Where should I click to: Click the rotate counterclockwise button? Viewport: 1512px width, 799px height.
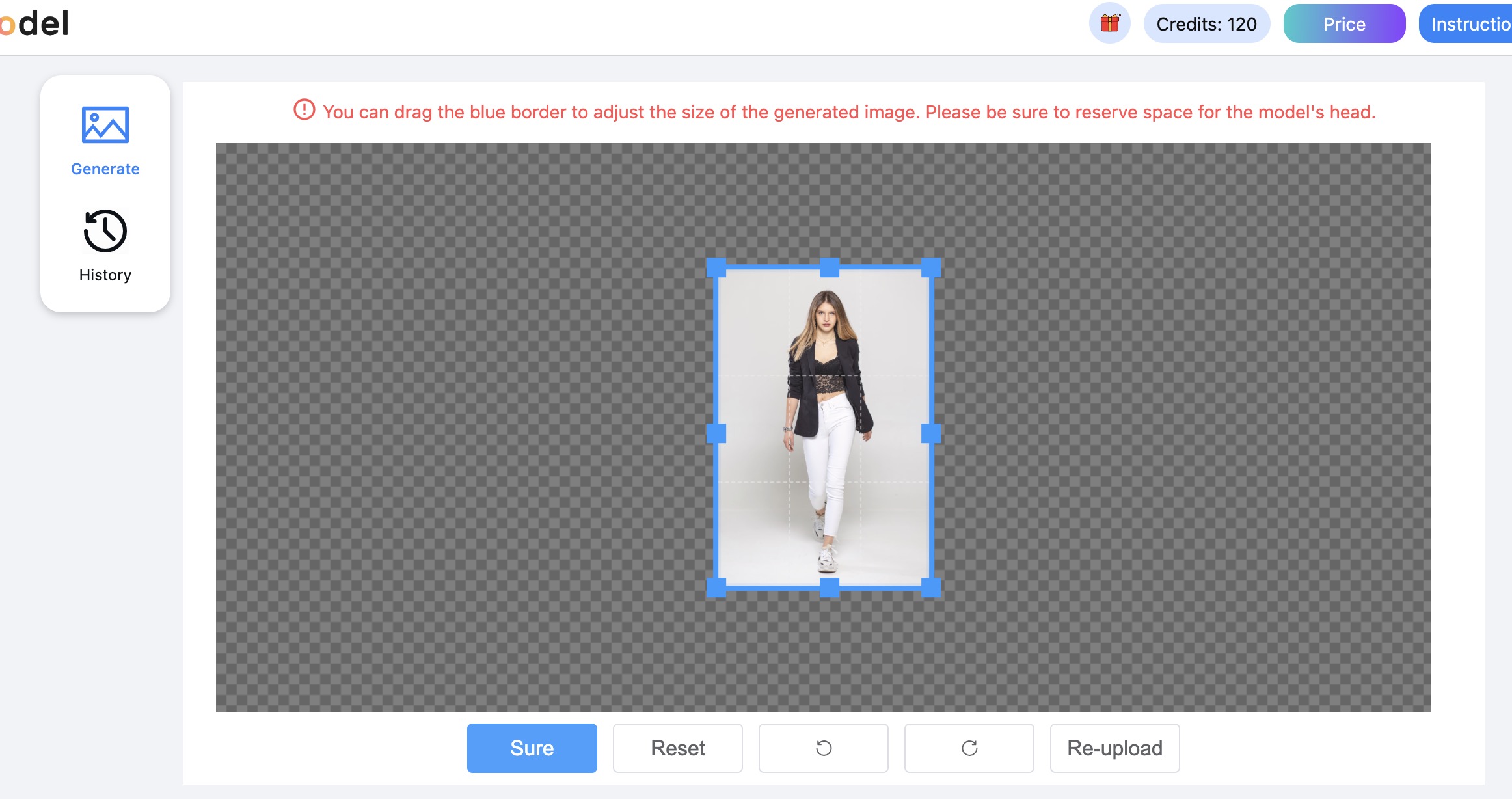pyautogui.click(x=824, y=748)
